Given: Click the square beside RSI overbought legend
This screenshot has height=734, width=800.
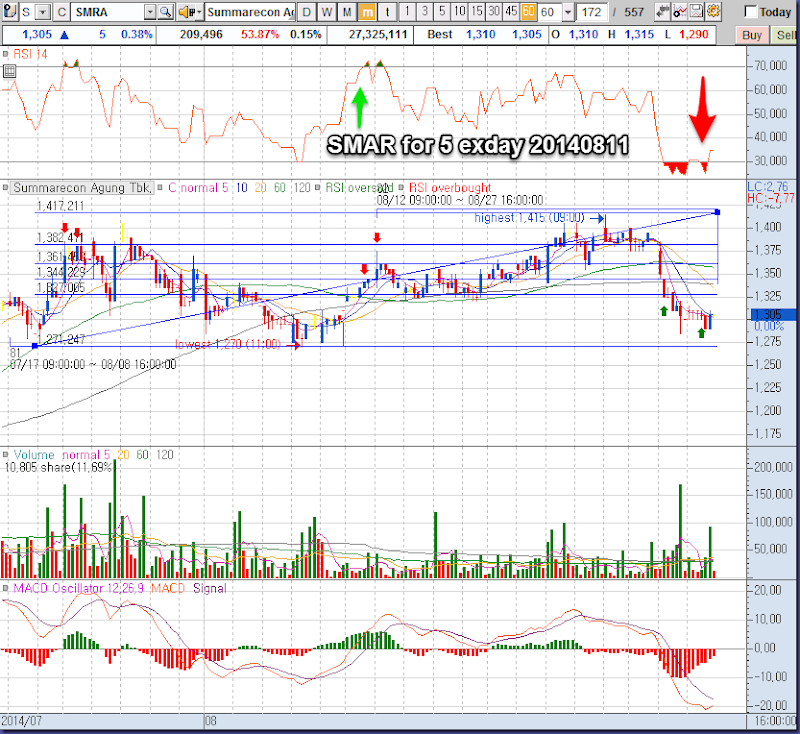Looking at the screenshot, I should click(x=402, y=188).
